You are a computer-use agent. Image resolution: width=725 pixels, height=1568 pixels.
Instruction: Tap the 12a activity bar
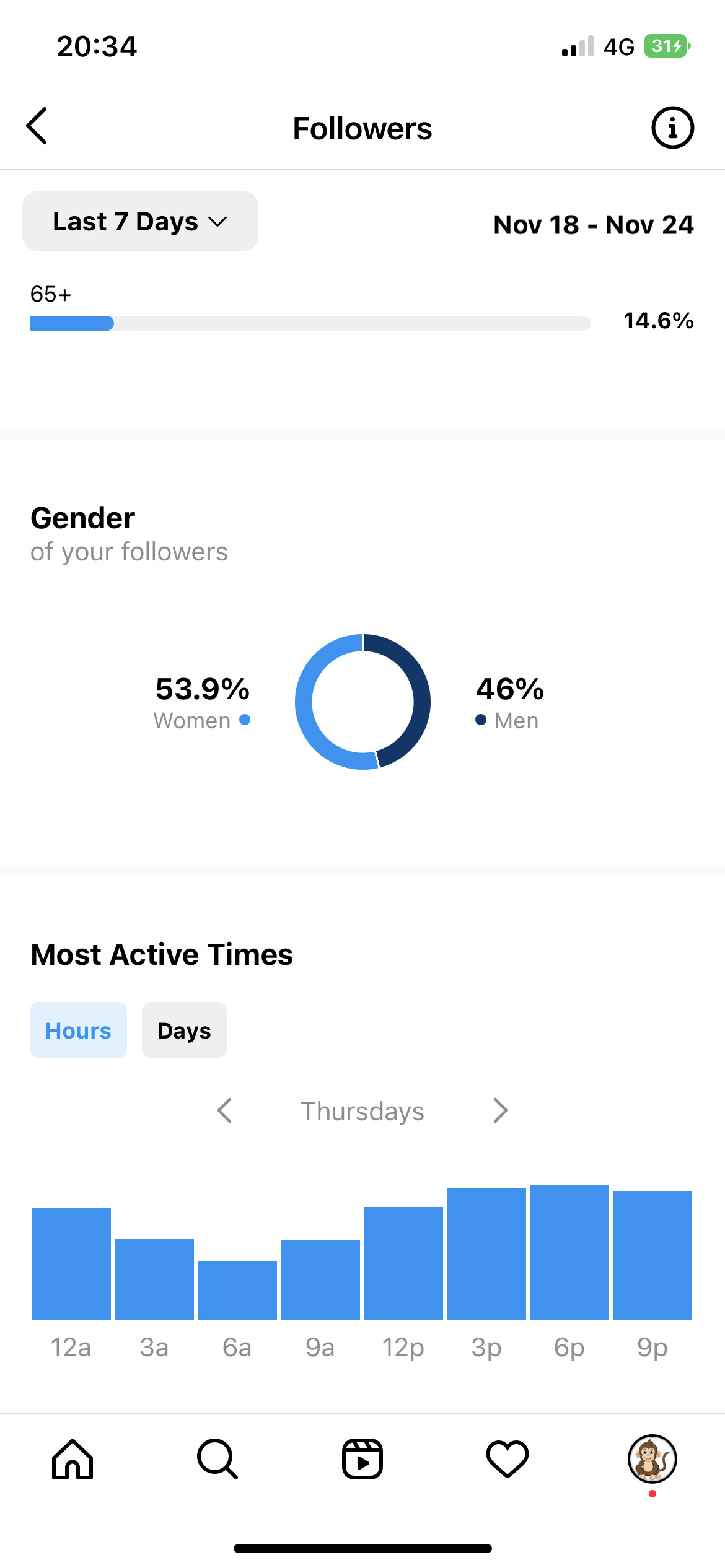tap(71, 1264)
